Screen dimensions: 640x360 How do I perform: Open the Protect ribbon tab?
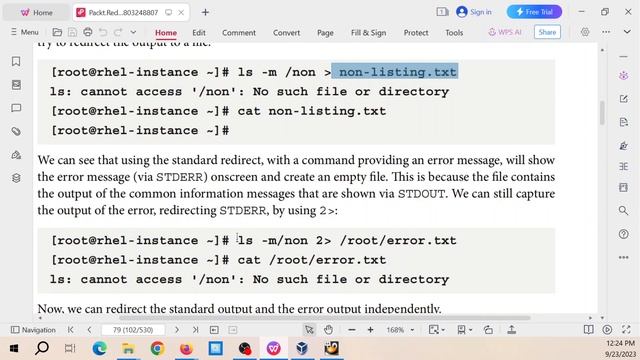click(x=416, y=33)
